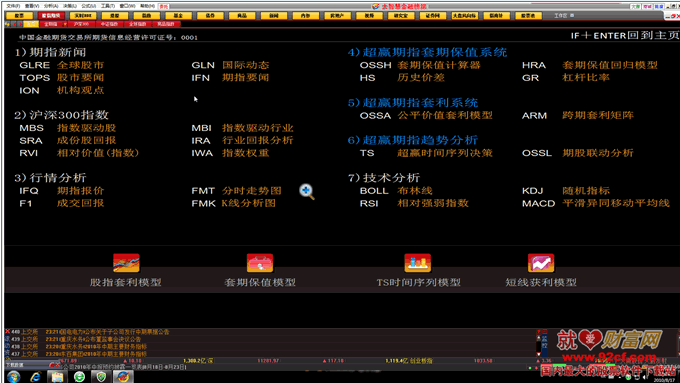Expand the dropdown arrow beside 沪深300 tab
680x383 pixels.
click(65, 24)
